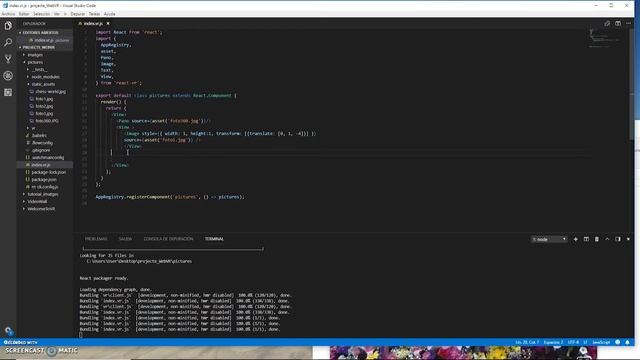Open notifications bell in status bar

627,342
